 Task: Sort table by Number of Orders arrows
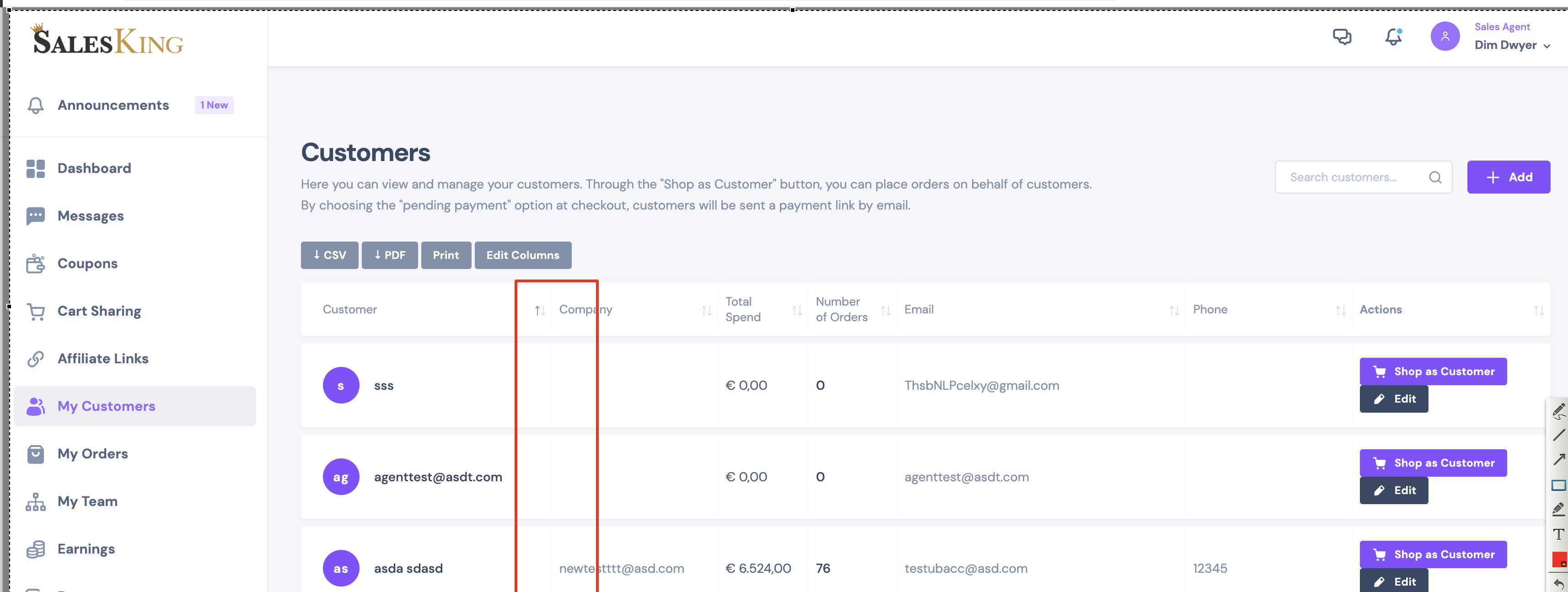click(885, 311)
